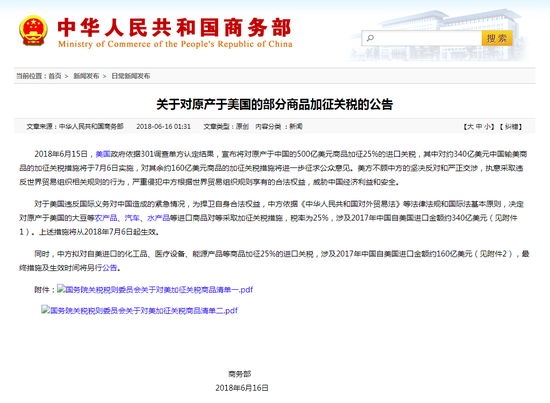This screenshot has height=403, width=550.
Task: Click the 水产品 hyperlink
Action: (x=159, y=218)
